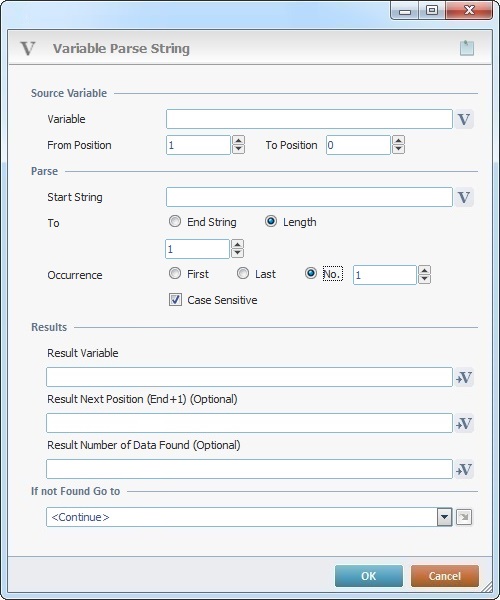Image resolution: width=500 pixels, height=600 pixels.
Task: Cancel the Variable Parse String dialog
Action: click(445, 576)
